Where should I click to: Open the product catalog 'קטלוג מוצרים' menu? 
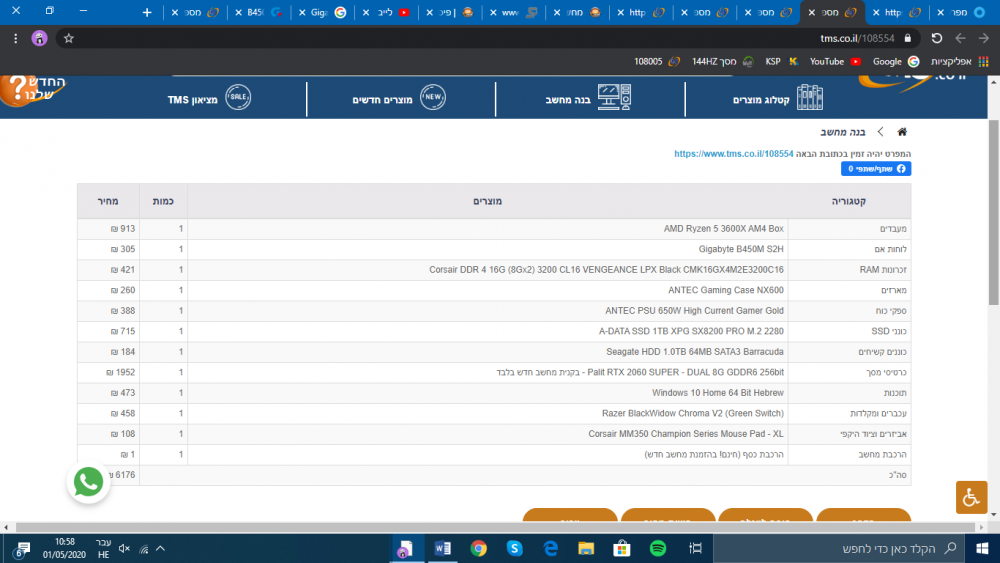pyautogui.click(x=778, y=99)
